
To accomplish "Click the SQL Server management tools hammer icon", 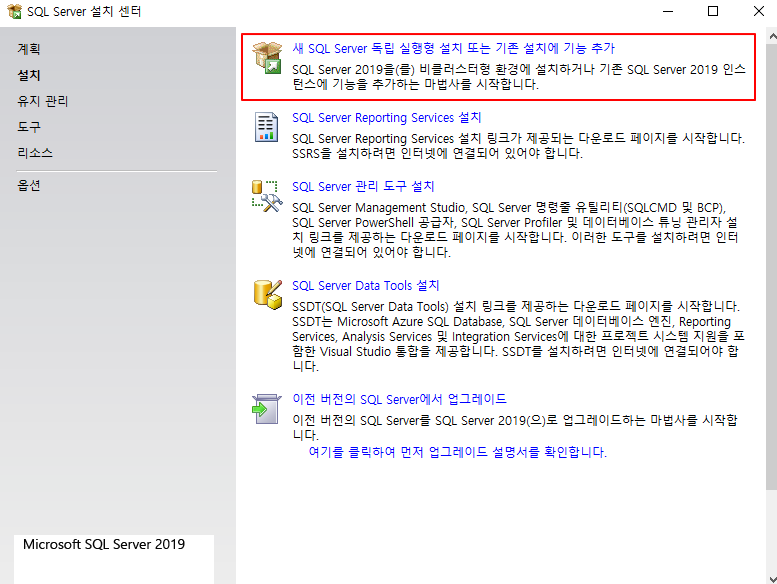I will 267,196.
